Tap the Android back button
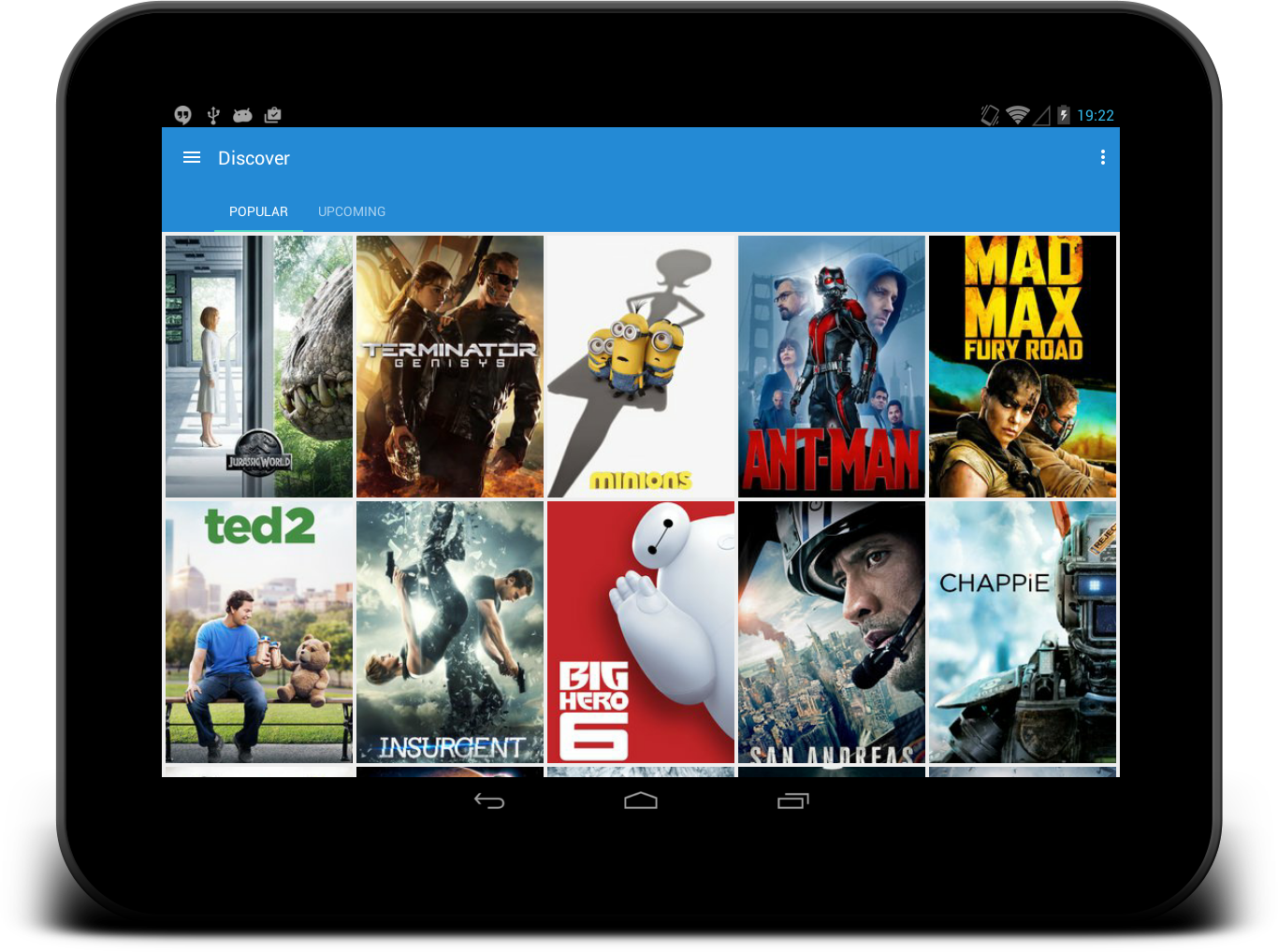Viewport: 1278px width, 952px height. 489,801
